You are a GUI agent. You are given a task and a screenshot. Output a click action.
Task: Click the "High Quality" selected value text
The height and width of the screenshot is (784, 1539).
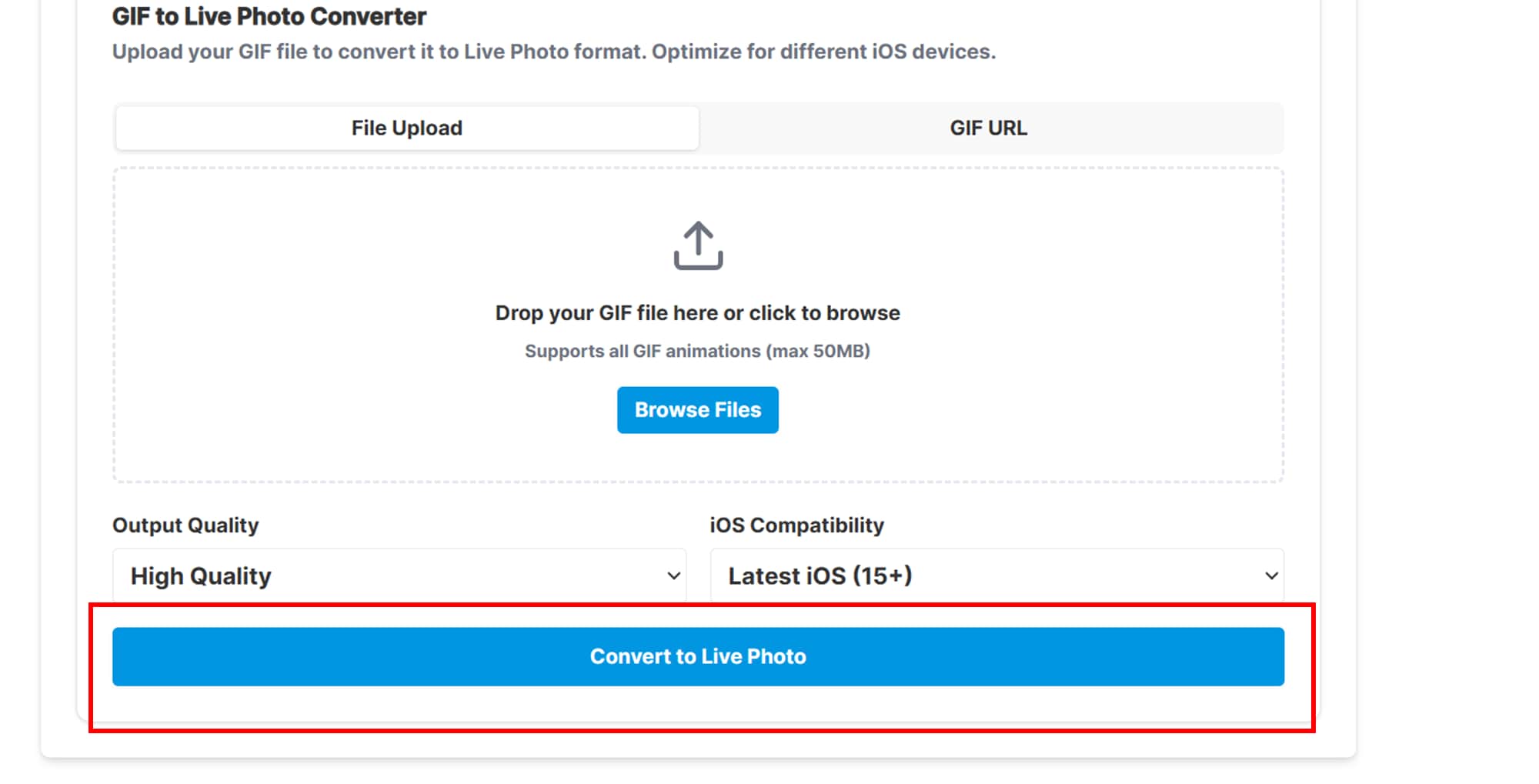tap(201, 576)
